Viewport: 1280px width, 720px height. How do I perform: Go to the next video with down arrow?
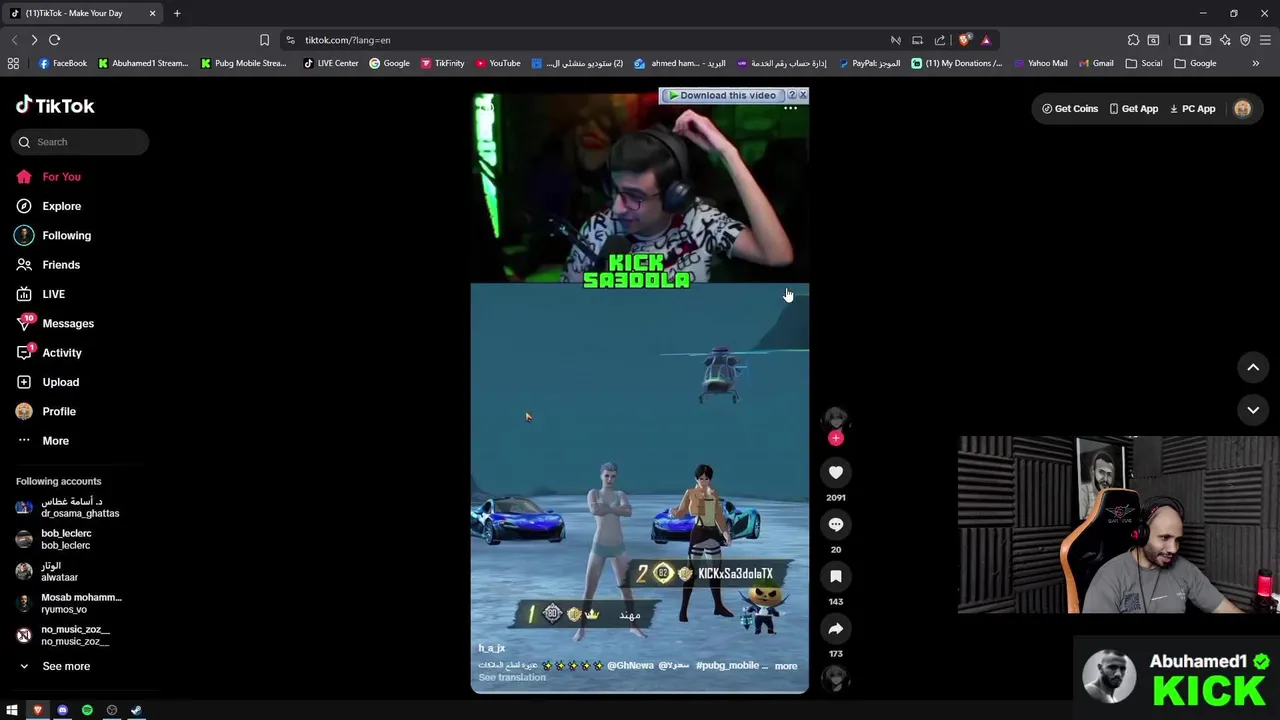point(1253,410)
